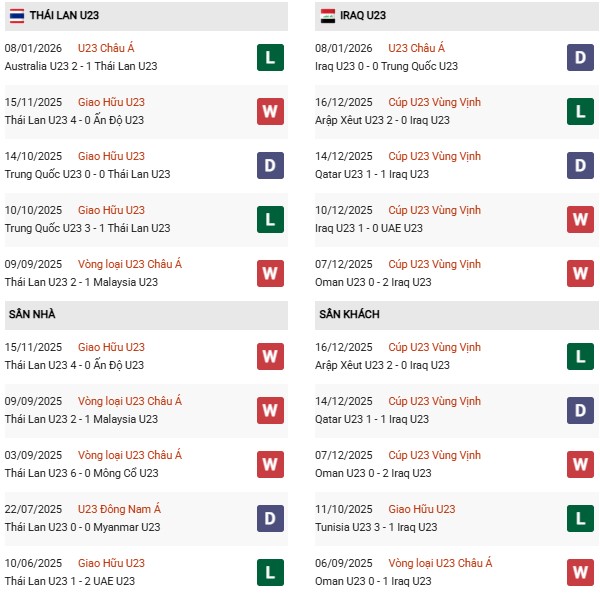Click the Oman U23 0 - 1 Iraq U23 result
Viewport: 600px width, 594px height.
tap(373, 581)
